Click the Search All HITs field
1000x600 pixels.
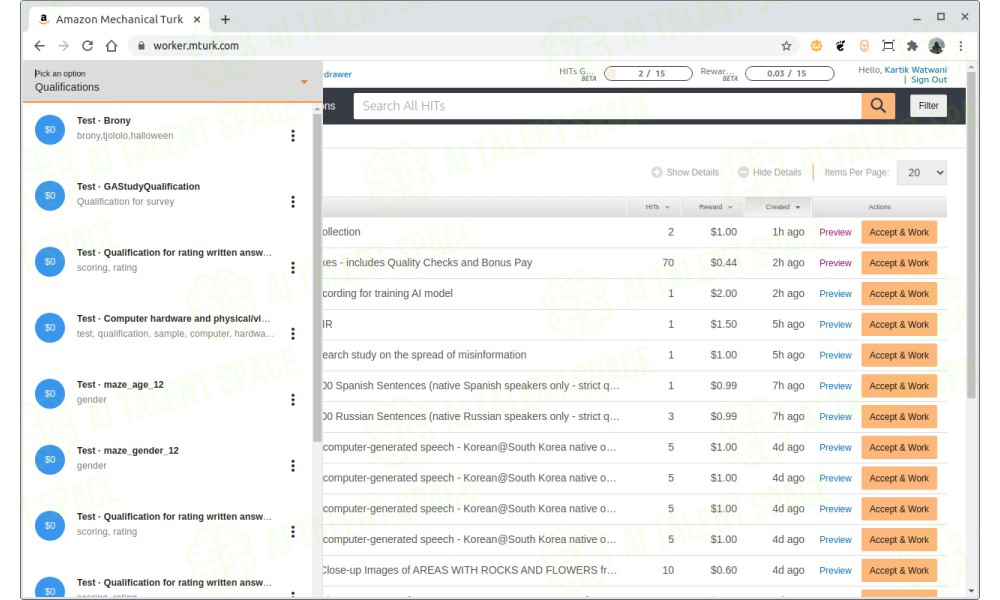607,106
